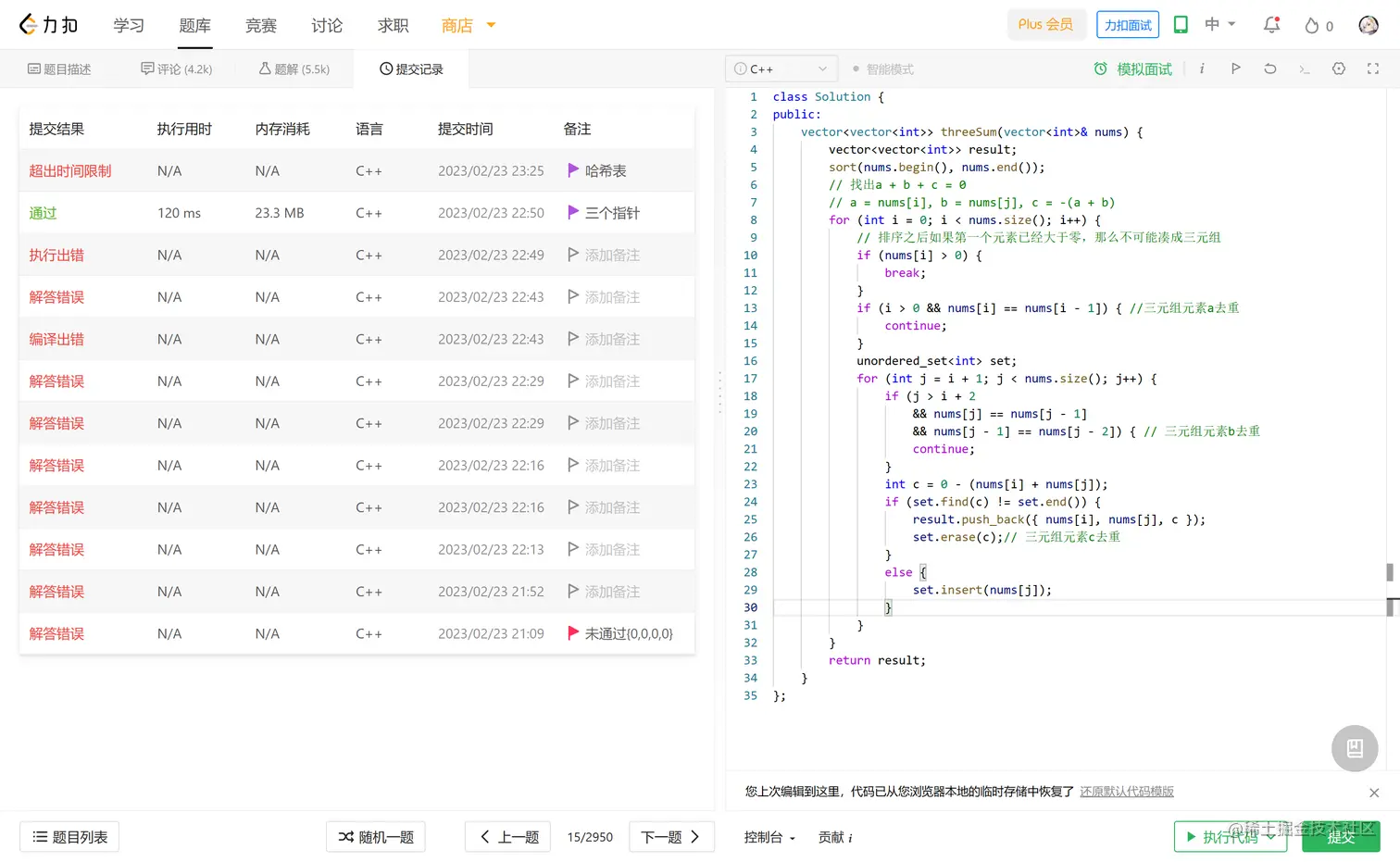
Task: Switch to the 题解 (5.5k) tab
Action: (294, 69)
